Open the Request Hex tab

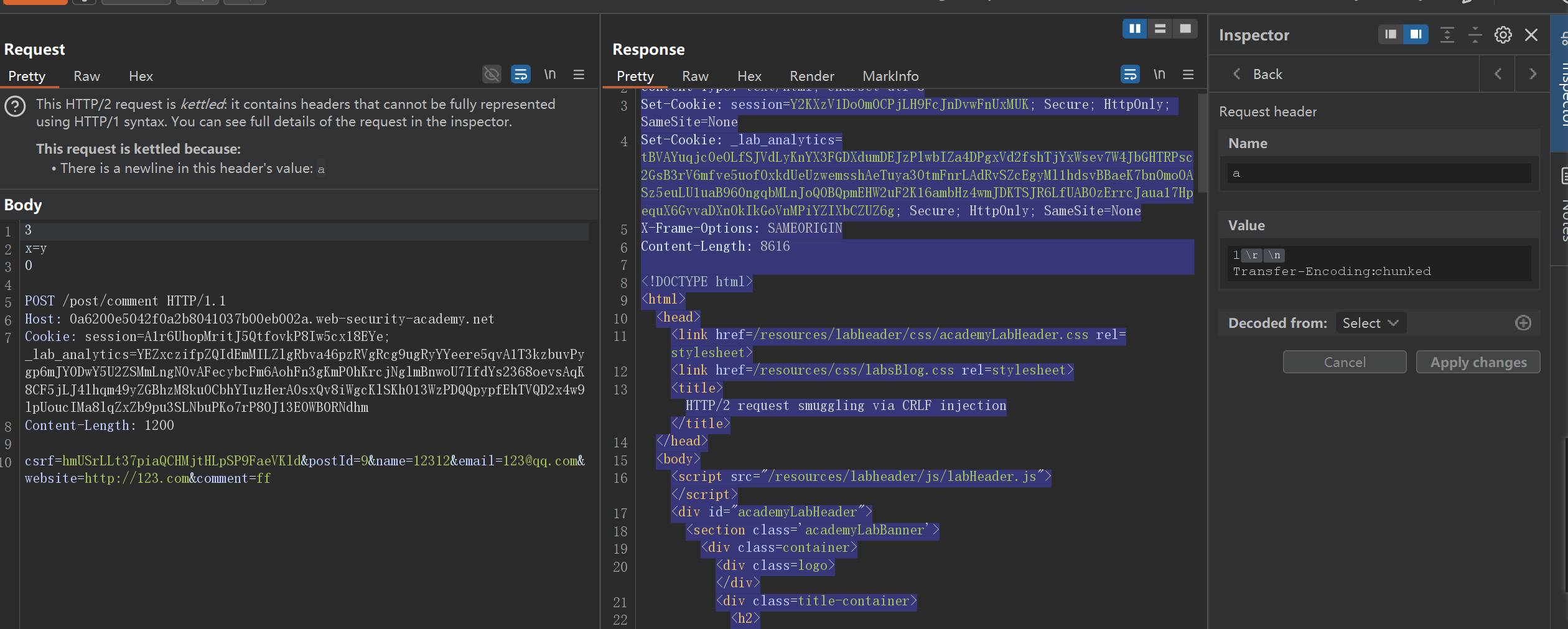(x=141, y=76)
